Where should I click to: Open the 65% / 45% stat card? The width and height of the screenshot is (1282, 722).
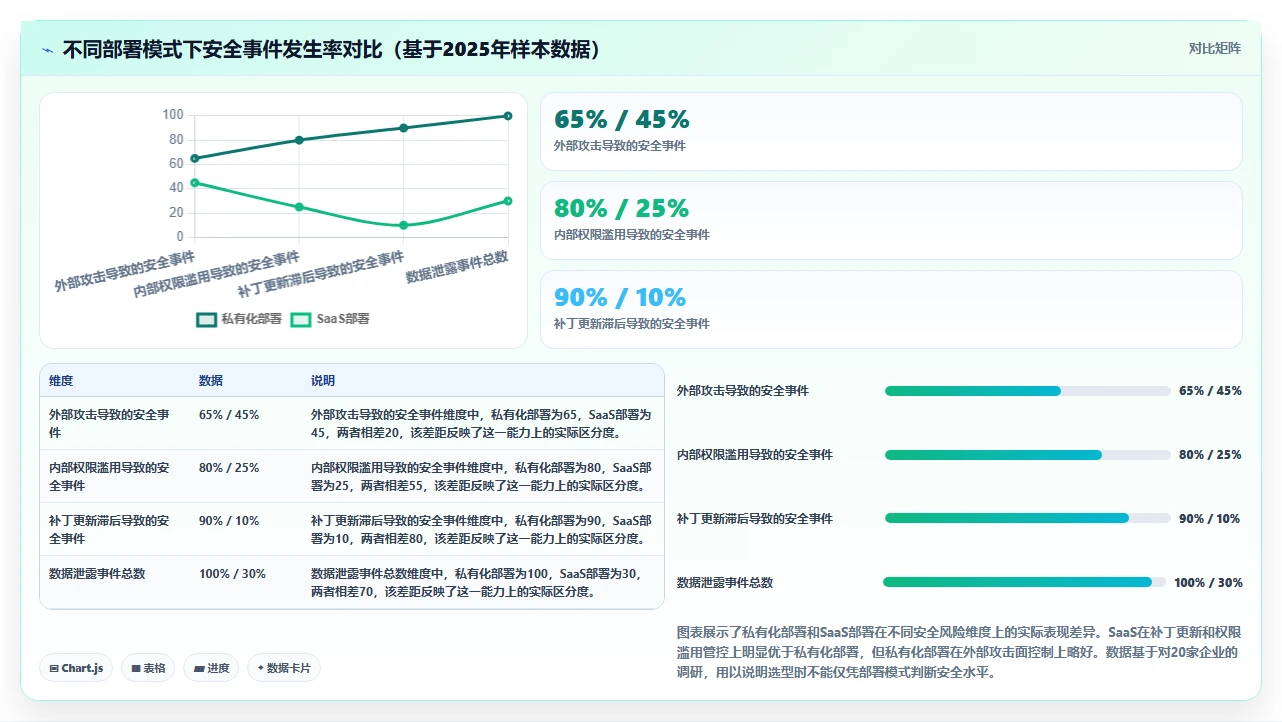pyautogui.click(x=891, y=132)
